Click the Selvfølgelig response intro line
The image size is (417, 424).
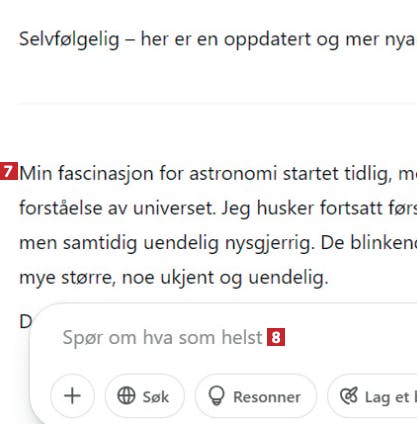[218, 39]
